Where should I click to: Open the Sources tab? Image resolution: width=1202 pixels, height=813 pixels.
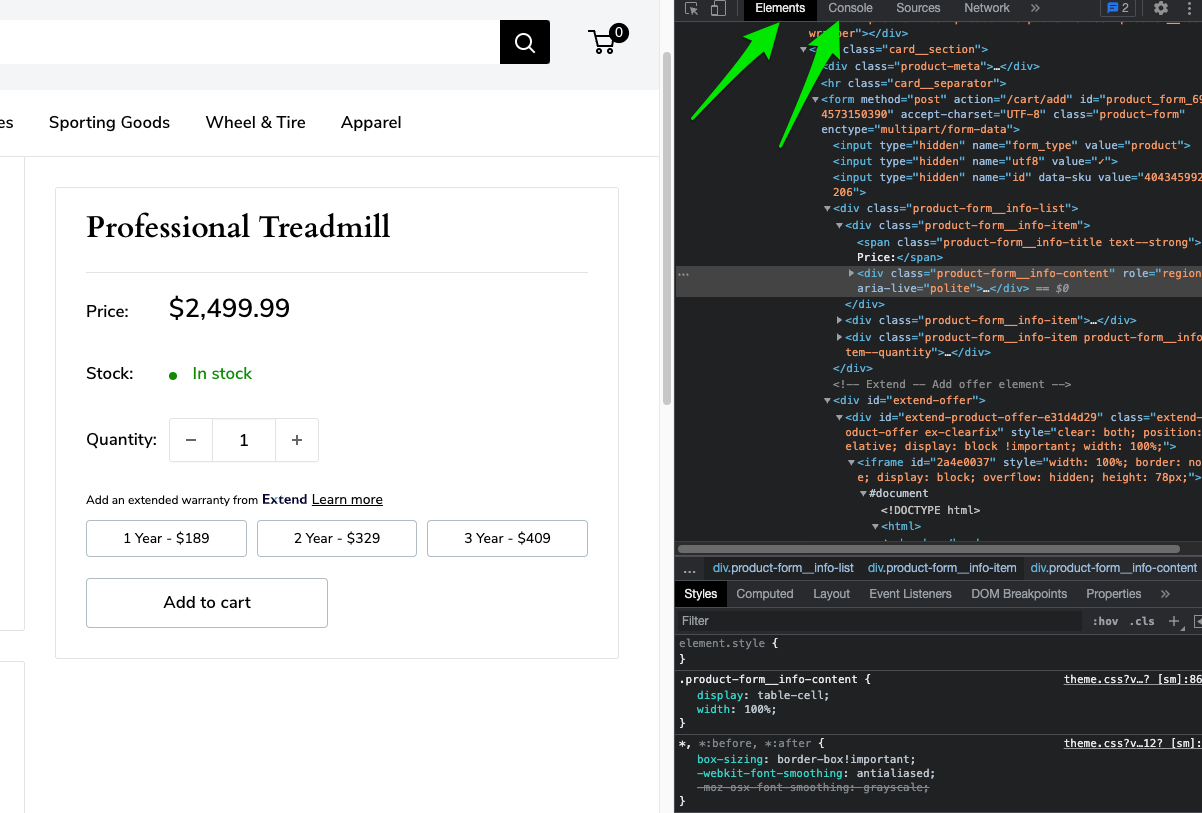pyautogui.click(x=918, y=8)
